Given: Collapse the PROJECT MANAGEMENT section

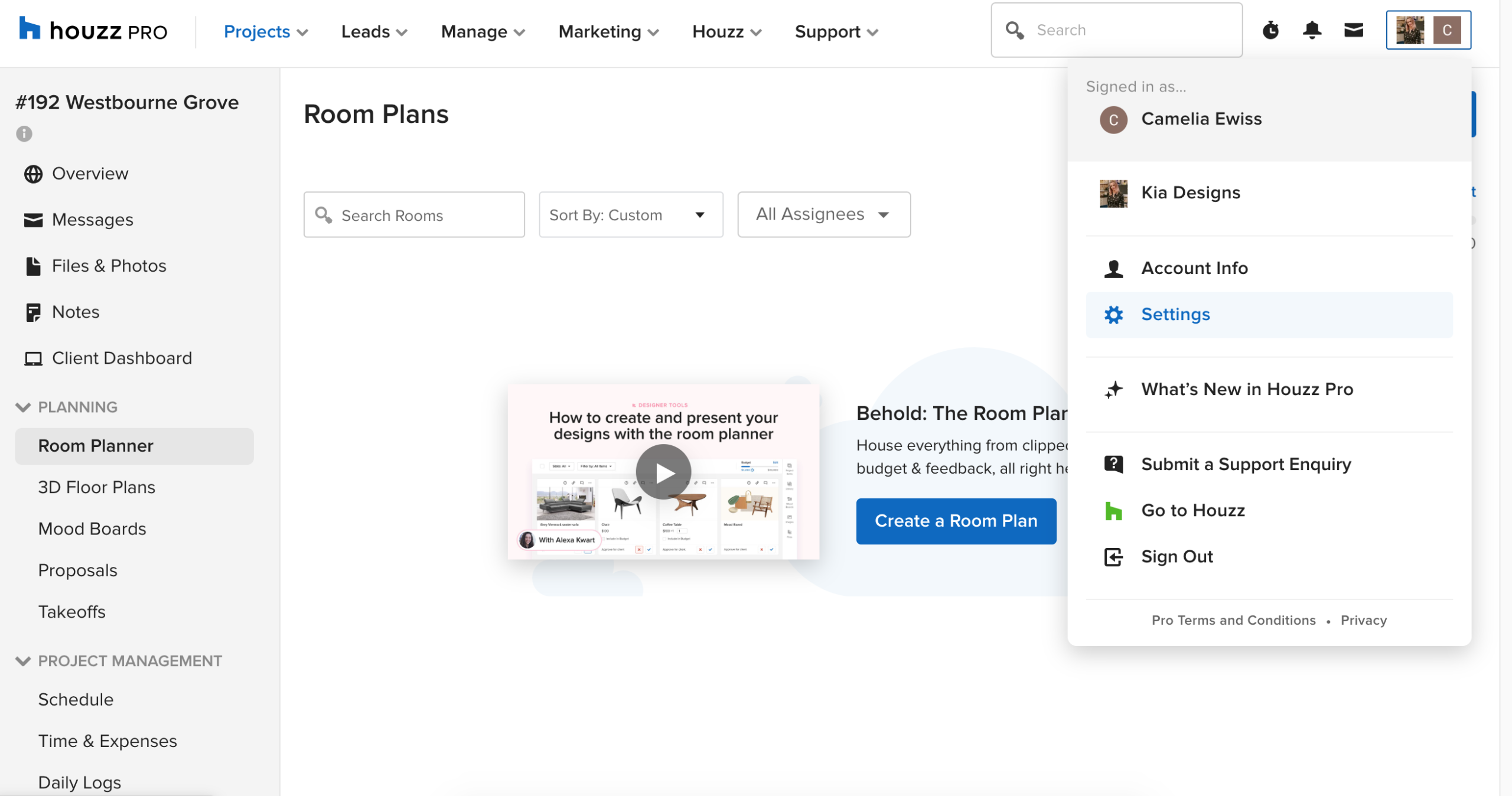Looking at the screenshot, I should click(x=23, y=661).
